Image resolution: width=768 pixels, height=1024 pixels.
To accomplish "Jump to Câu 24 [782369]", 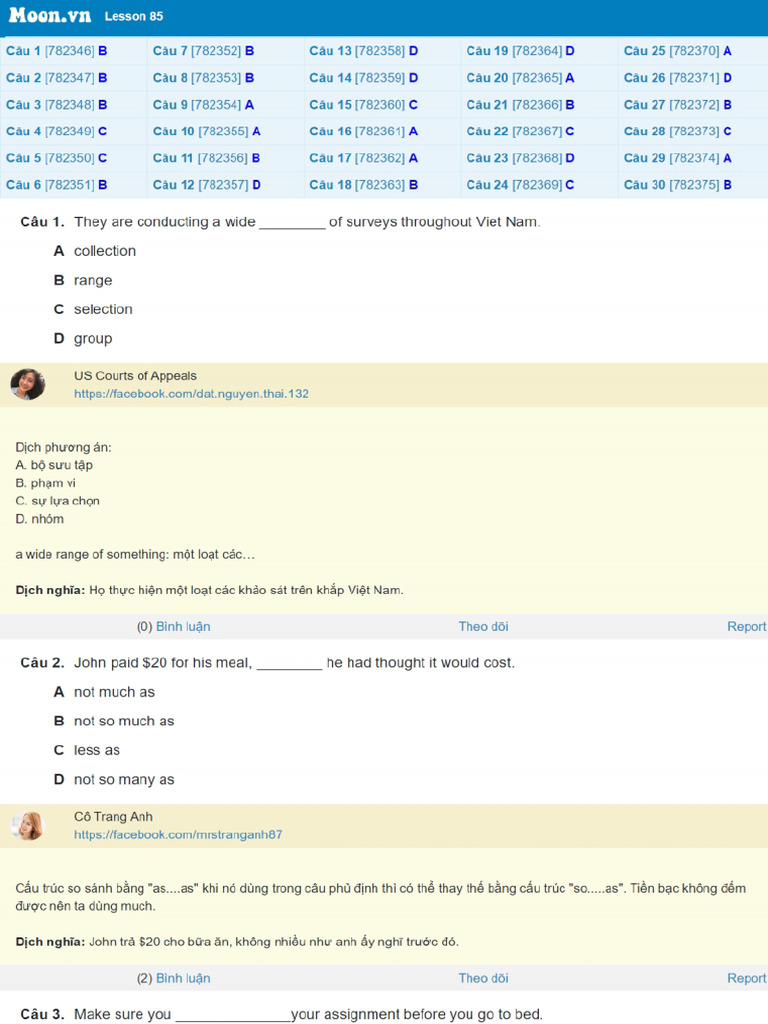I will pos(520,185).
